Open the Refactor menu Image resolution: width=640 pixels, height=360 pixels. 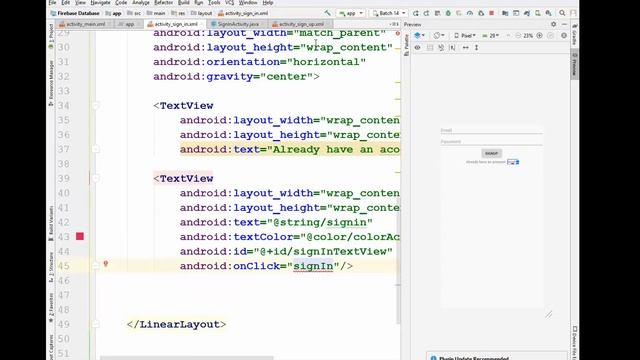tap(163, 2)
